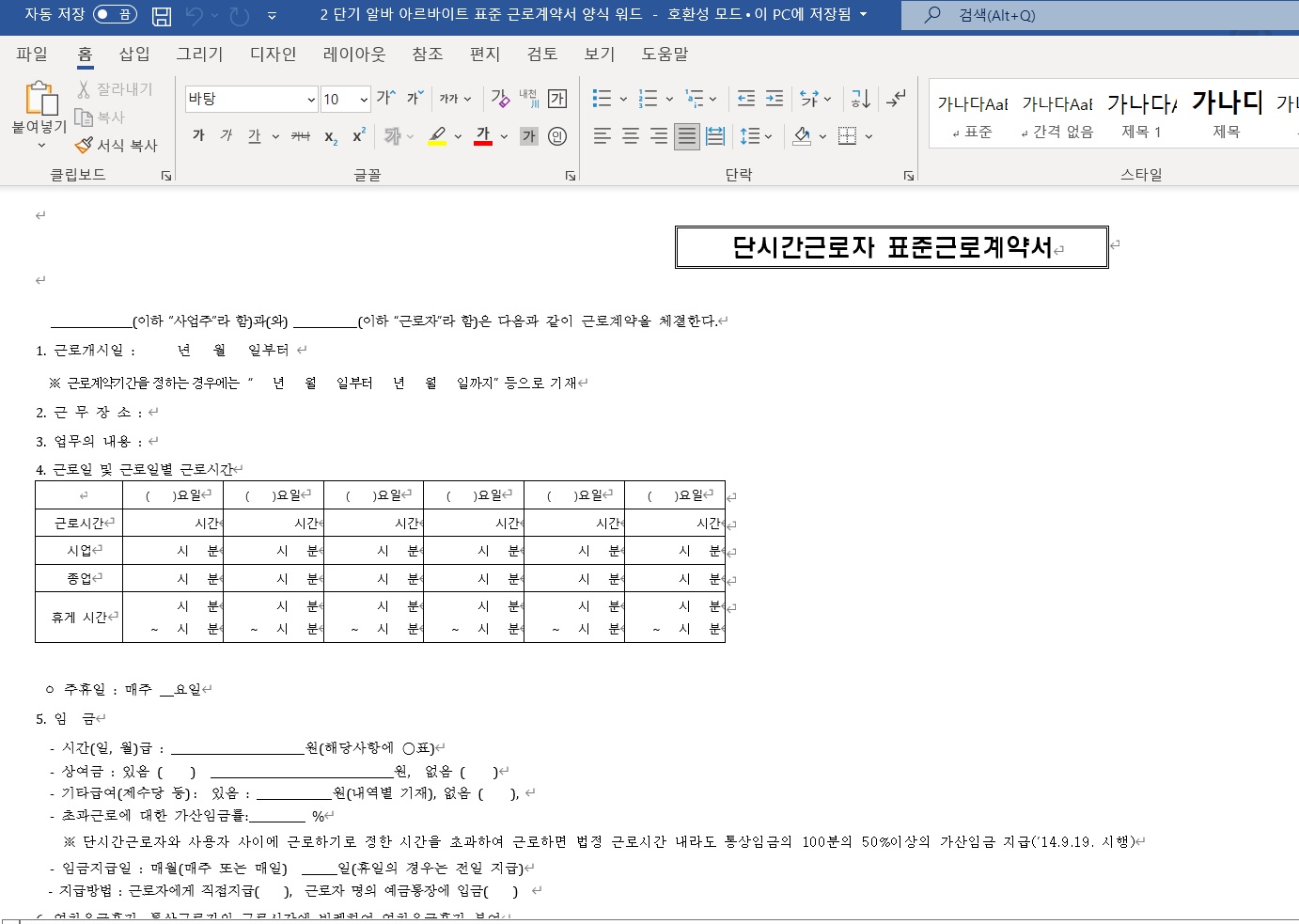Click bullet list icon
Viewport: 1299px width, 924px height.
pos(603,98)
